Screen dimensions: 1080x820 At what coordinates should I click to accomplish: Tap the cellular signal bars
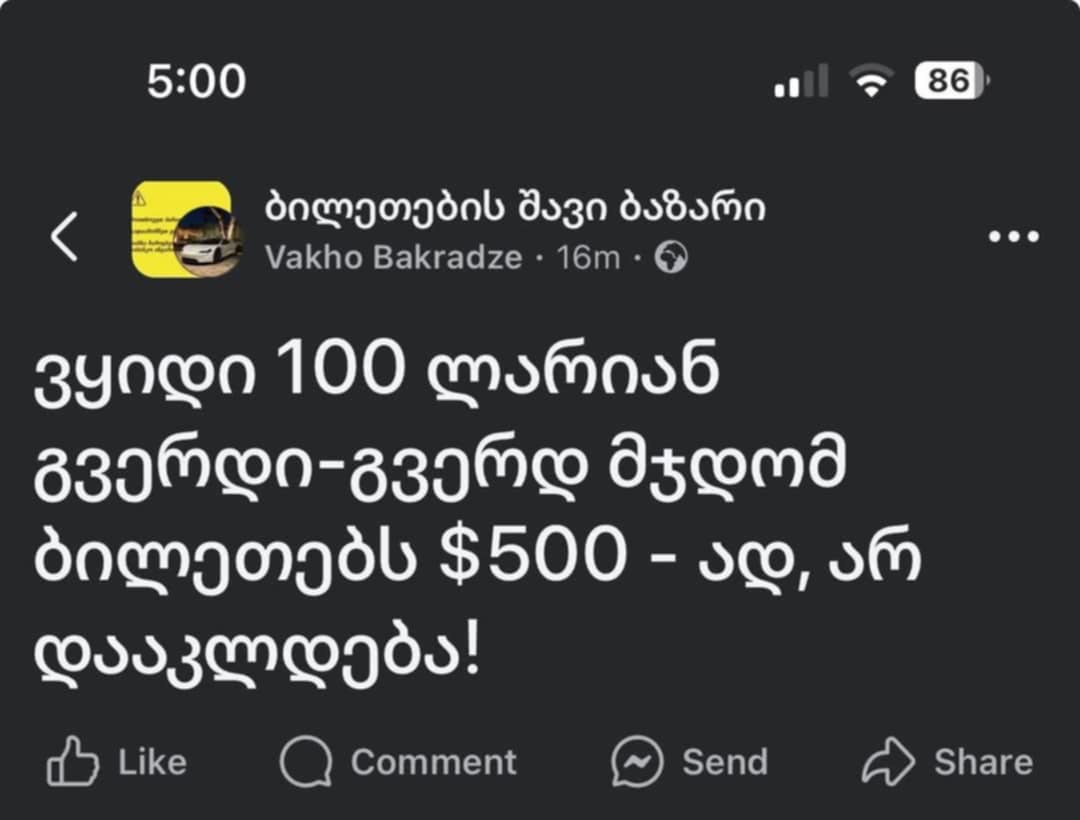801,81
